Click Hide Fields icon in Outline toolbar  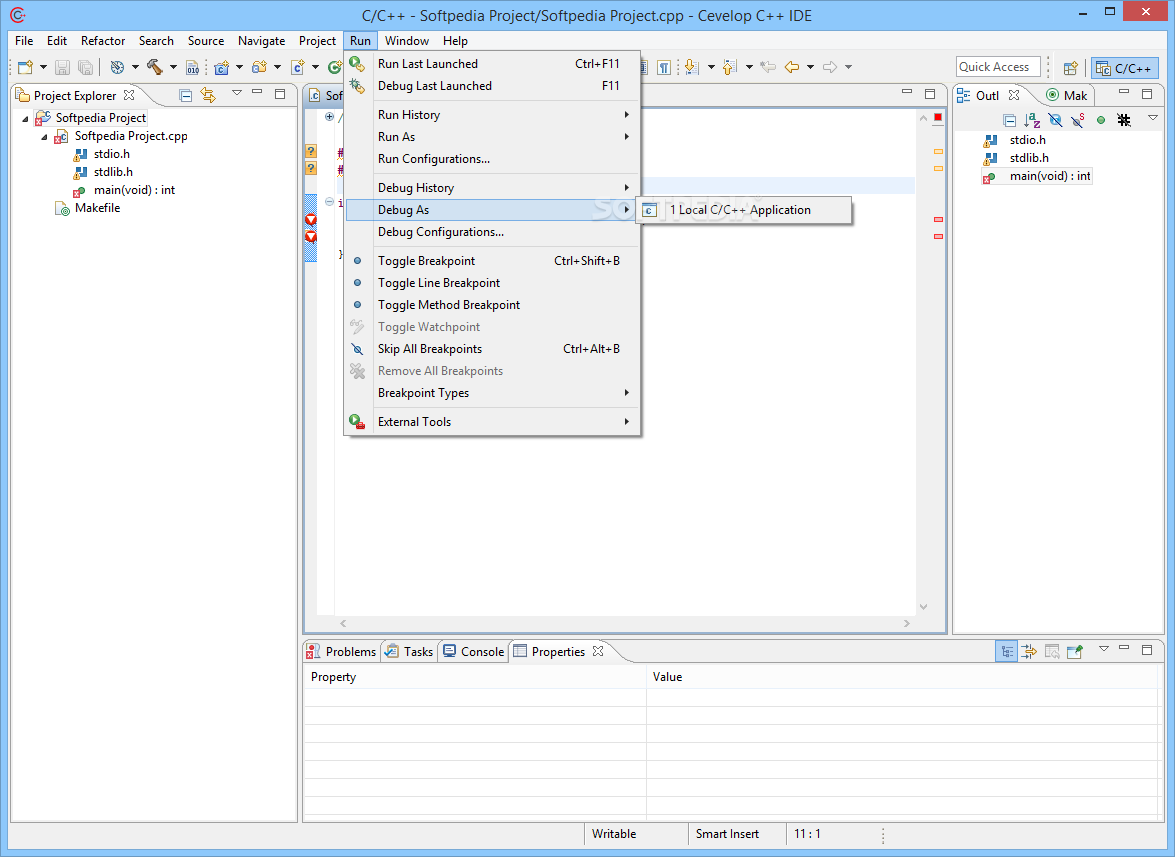pyautogui.click(x=1055, y=120)
